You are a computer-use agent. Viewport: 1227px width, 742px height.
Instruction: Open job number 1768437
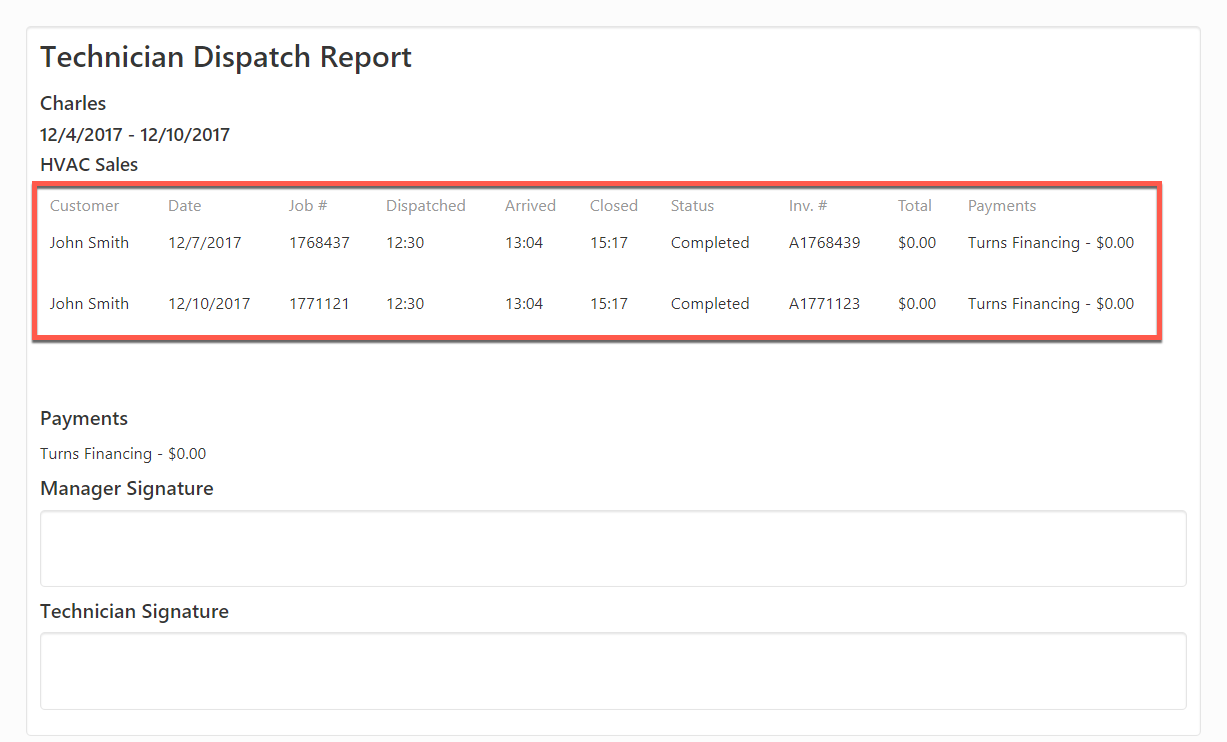(x=319, y=242)
